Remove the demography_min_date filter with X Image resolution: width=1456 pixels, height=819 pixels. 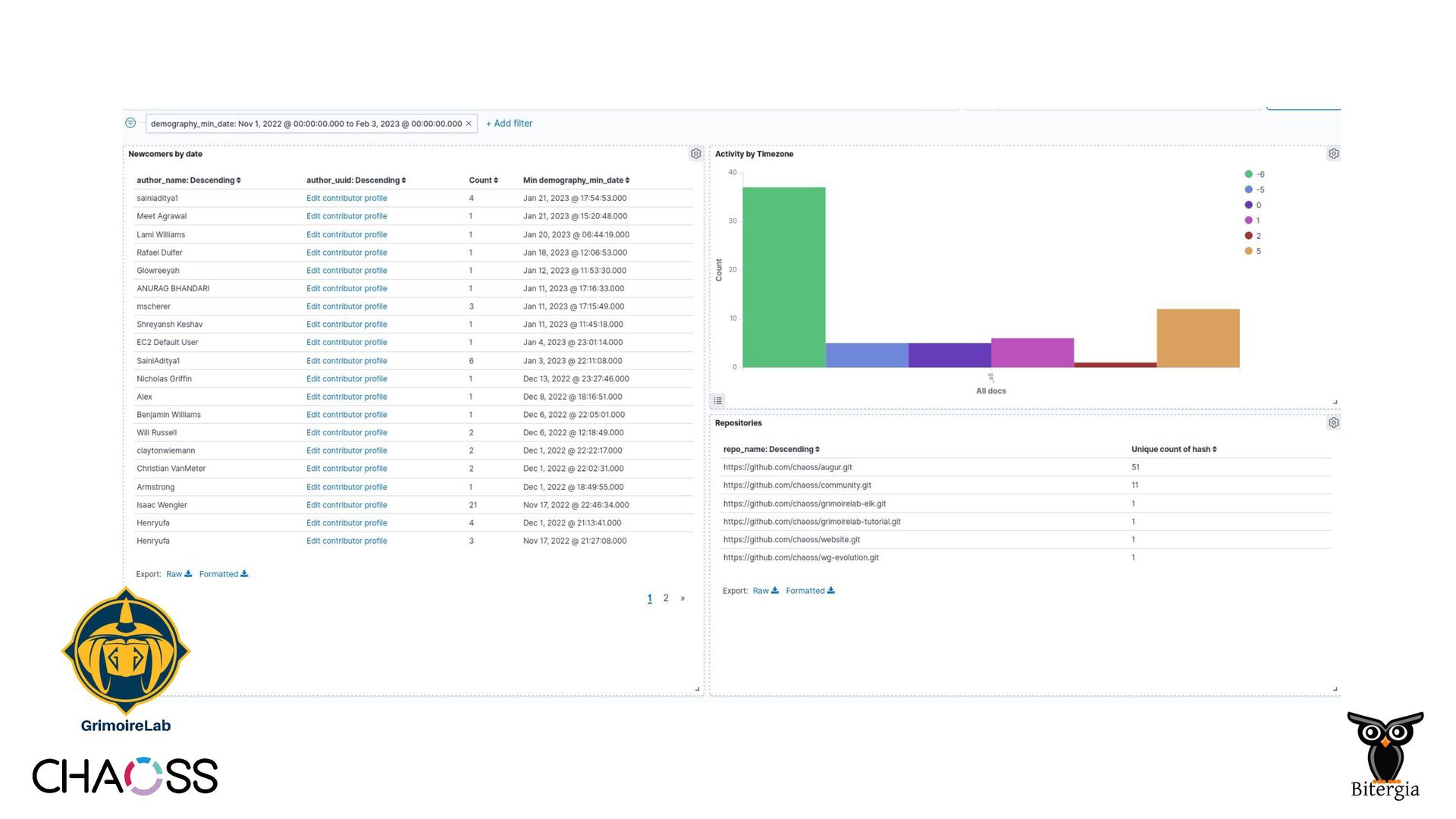click(469, 124)
